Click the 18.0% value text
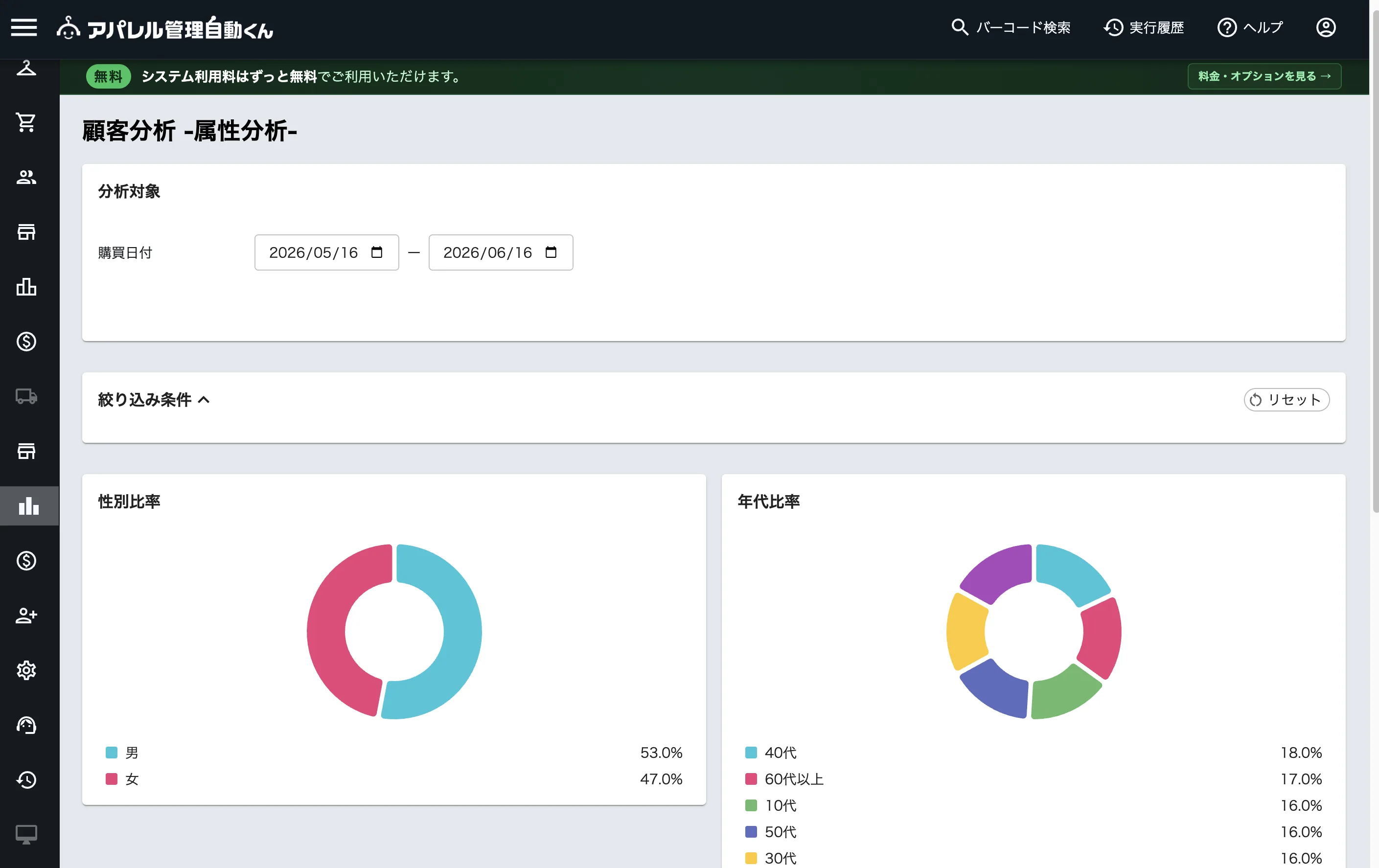This screenshot has width=1379, height=868. tap(1301, 753)
